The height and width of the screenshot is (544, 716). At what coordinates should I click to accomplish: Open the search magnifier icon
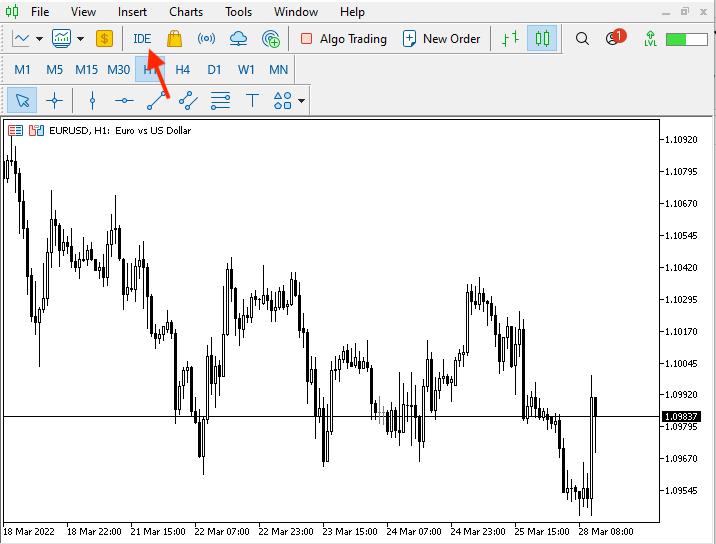(x=582, y=39)
